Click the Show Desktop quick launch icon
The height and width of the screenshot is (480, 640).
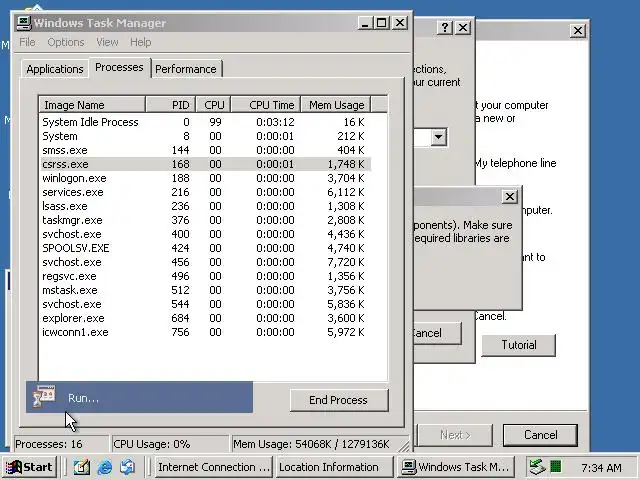click(x=81, y=467)
